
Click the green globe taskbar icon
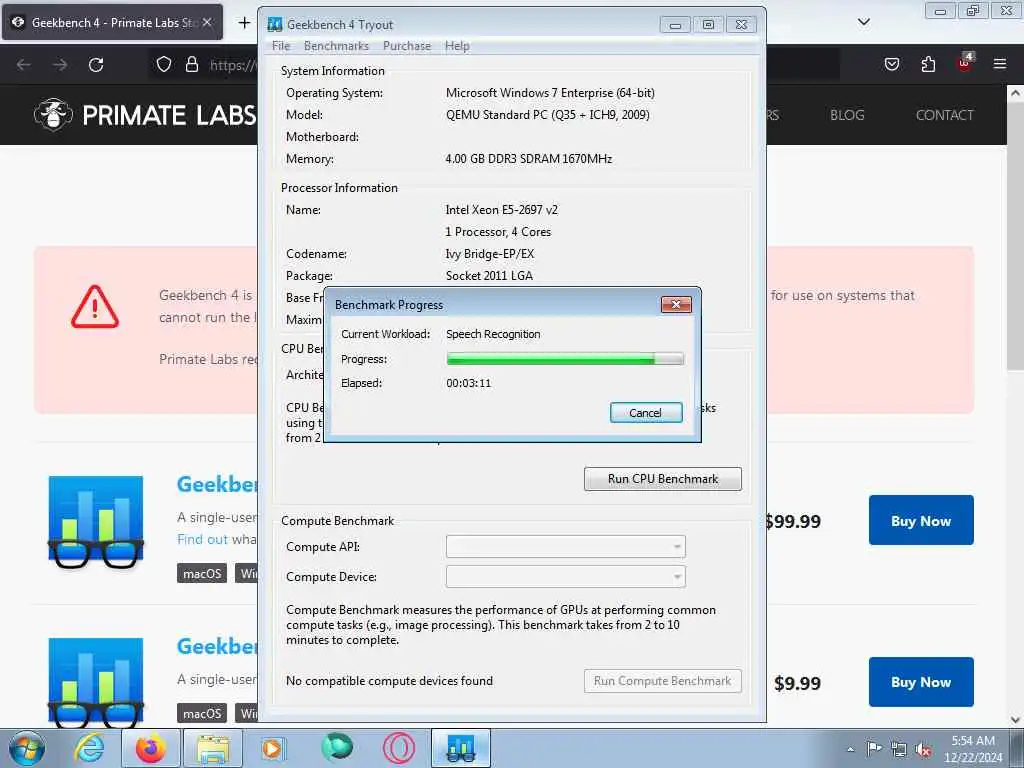pyautogui.click(x=337, y=747)
